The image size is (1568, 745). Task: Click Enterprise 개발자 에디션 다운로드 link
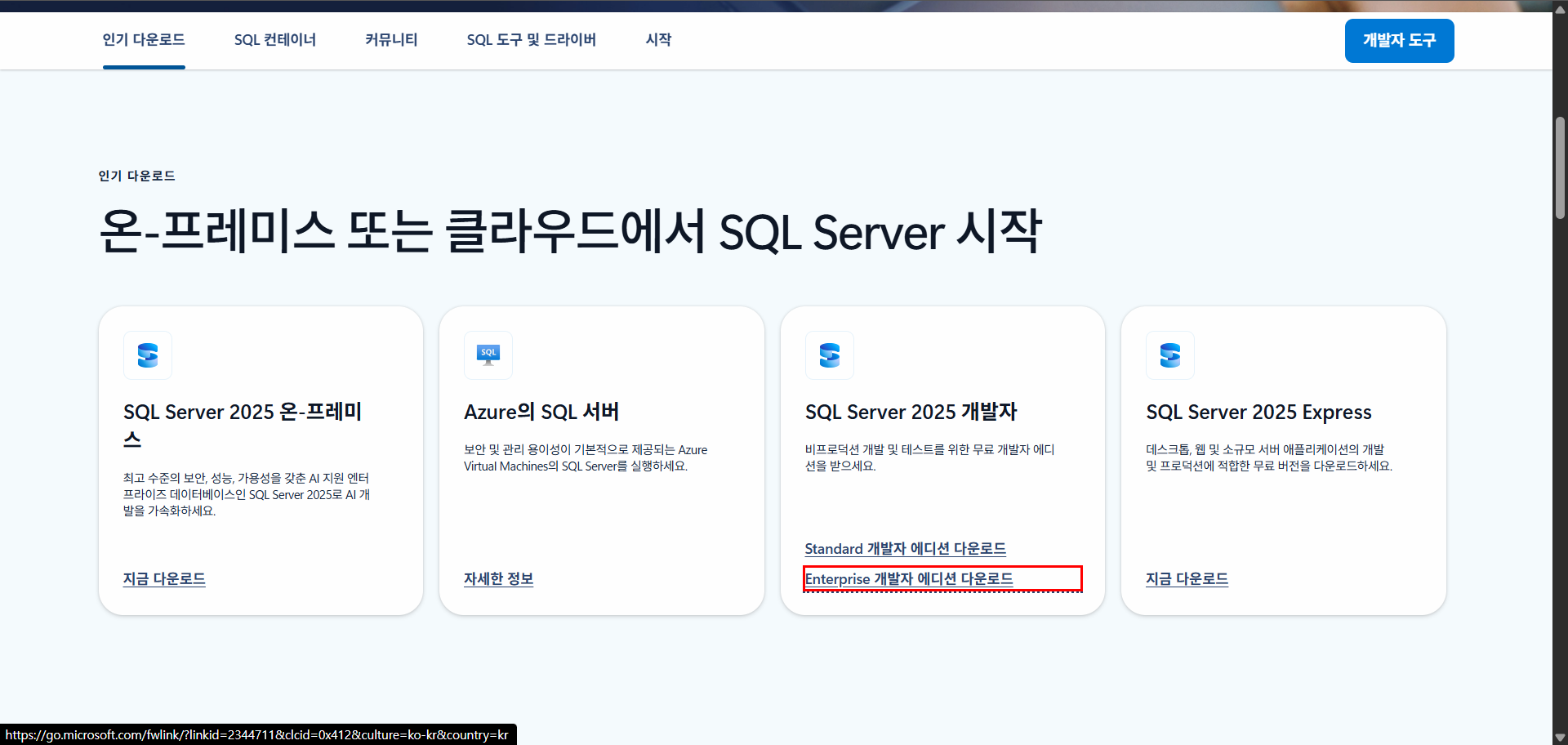coord(909,579)
